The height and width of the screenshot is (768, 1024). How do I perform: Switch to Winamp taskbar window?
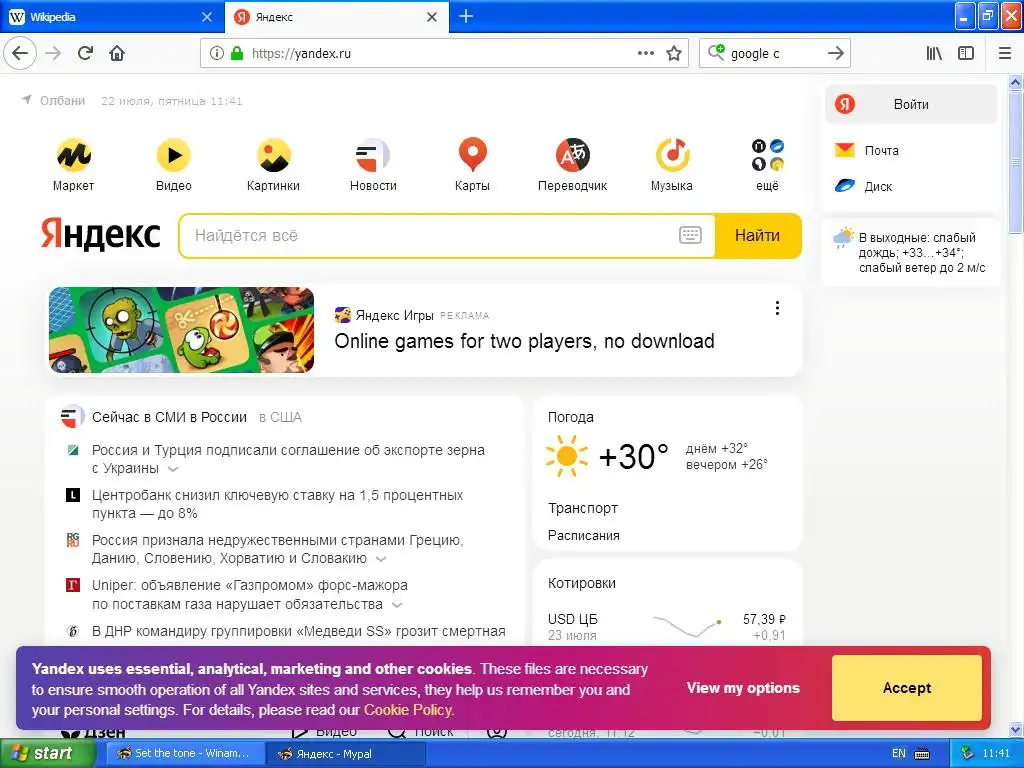click(185, 753)
